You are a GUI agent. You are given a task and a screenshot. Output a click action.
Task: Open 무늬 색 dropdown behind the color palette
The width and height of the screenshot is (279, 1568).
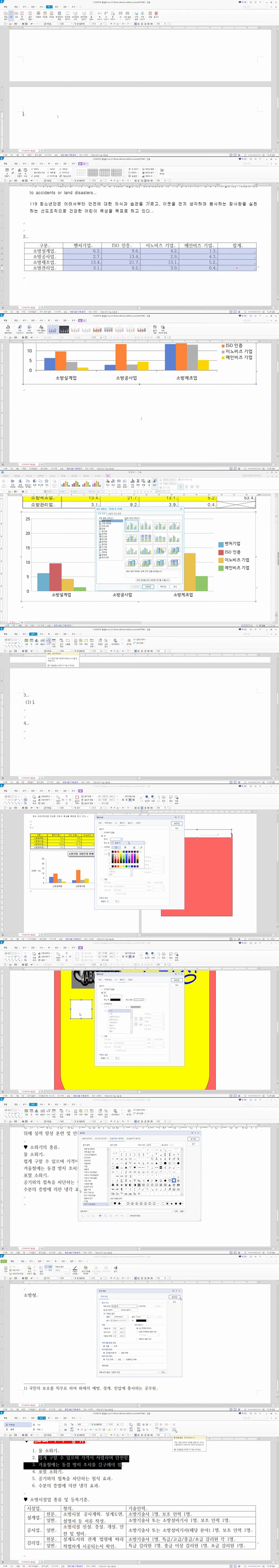click(x=145, y=843)
